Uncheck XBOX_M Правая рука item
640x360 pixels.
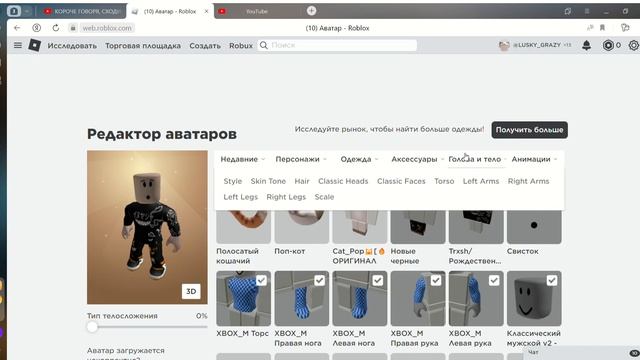click(x=436, y=280)
